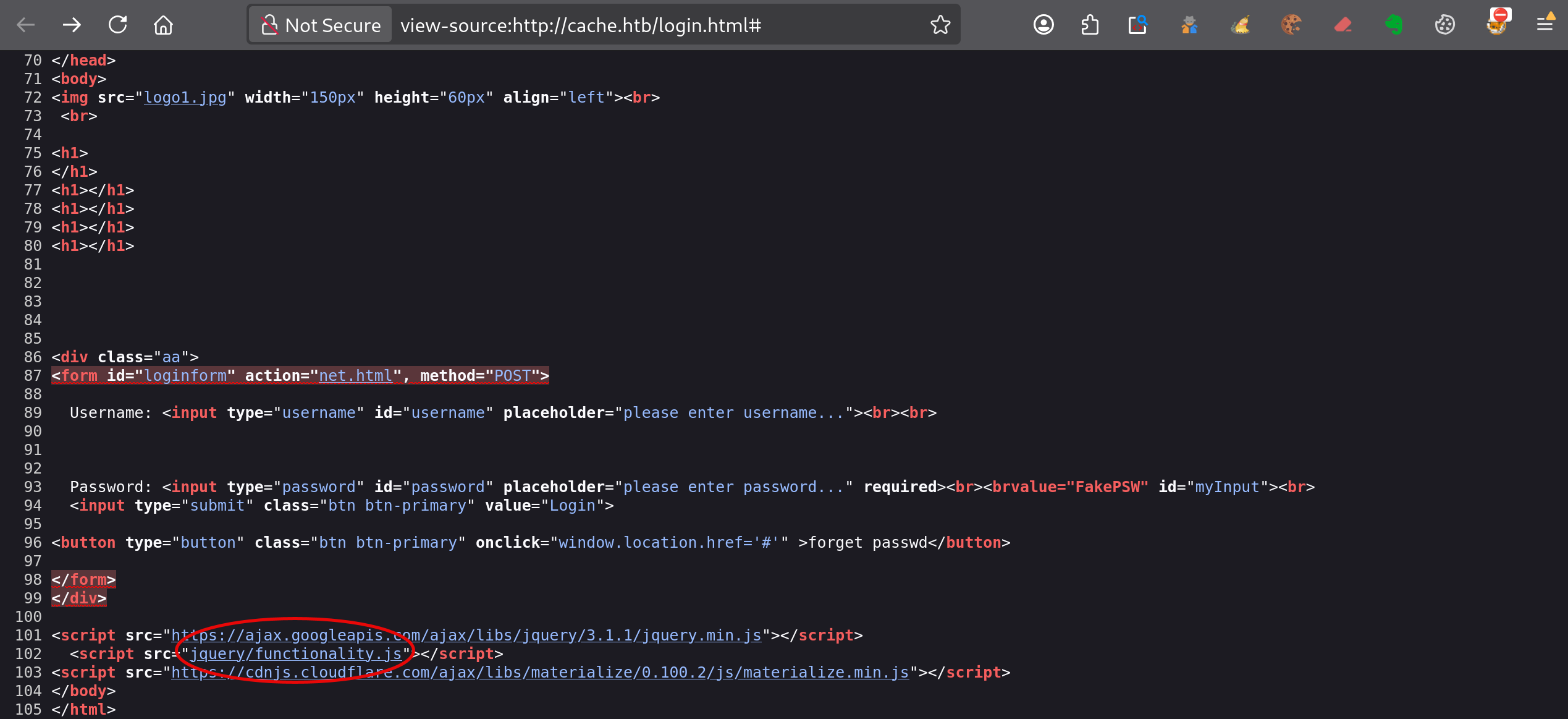Click the method="POST" attribute on line 87
The width and height of the screenshot is (1568, 719).
pyautogui.click(x=480, y=376)
